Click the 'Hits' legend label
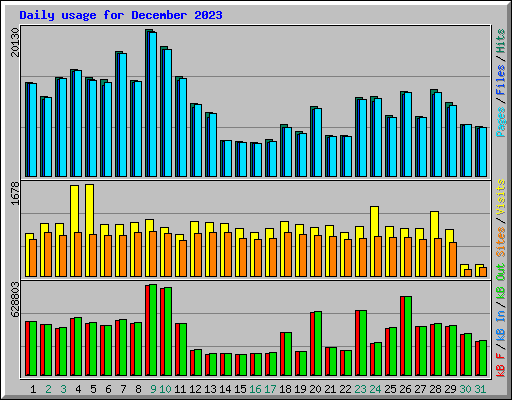The height and width of the screenshot is (400, 512). [501, 41]
